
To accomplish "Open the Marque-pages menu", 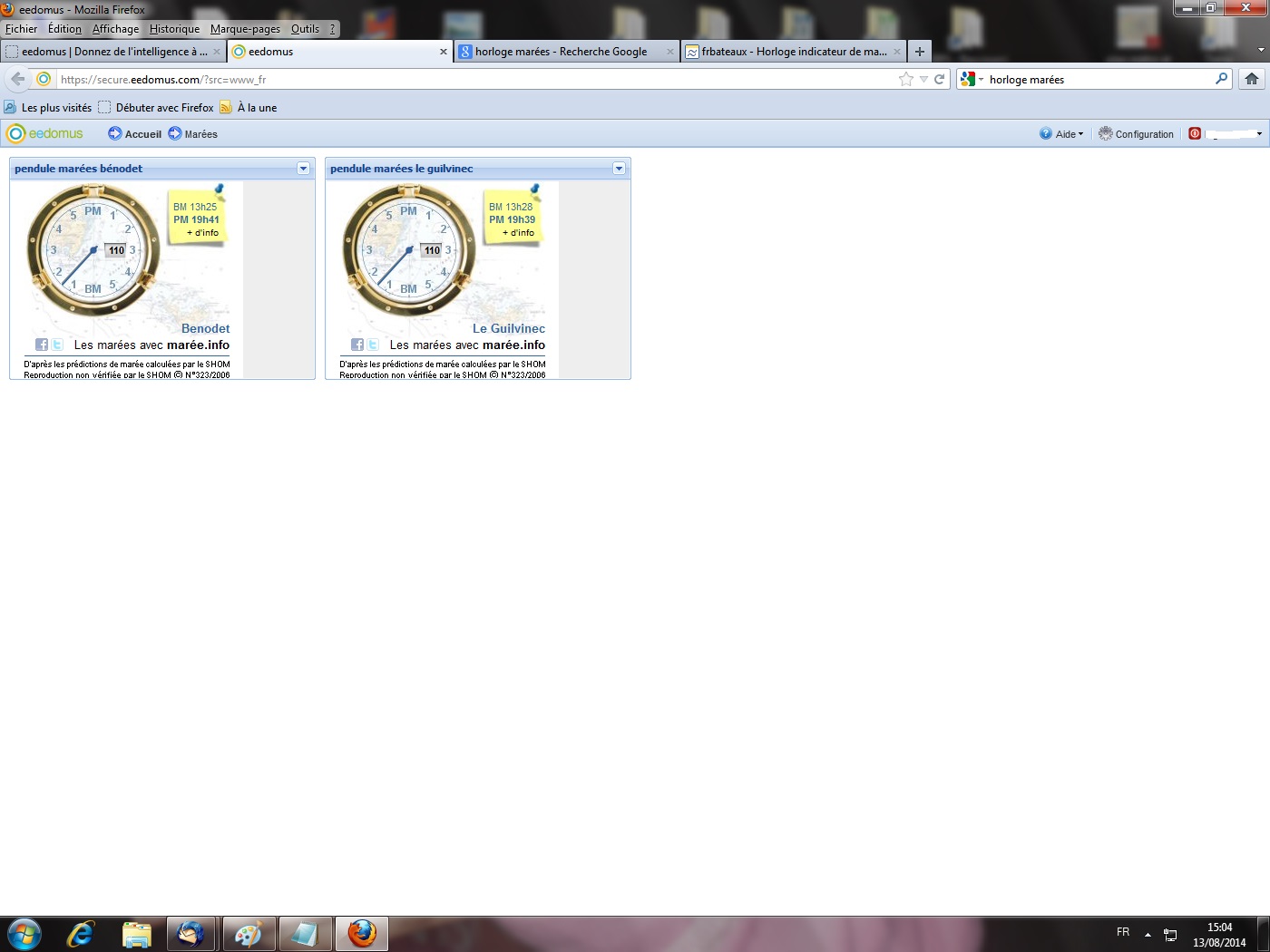I will (245, 29).
